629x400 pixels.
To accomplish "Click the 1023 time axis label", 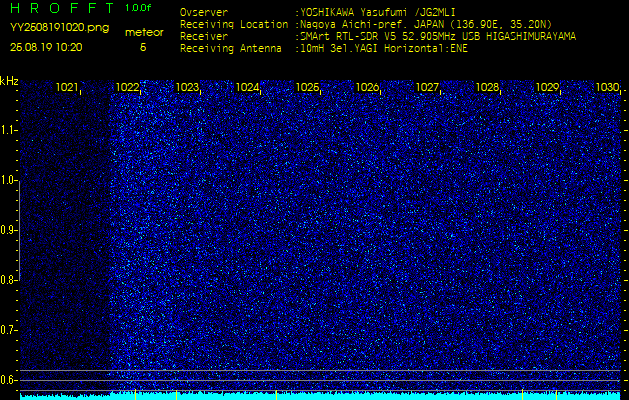I will (x=187, y=87).
